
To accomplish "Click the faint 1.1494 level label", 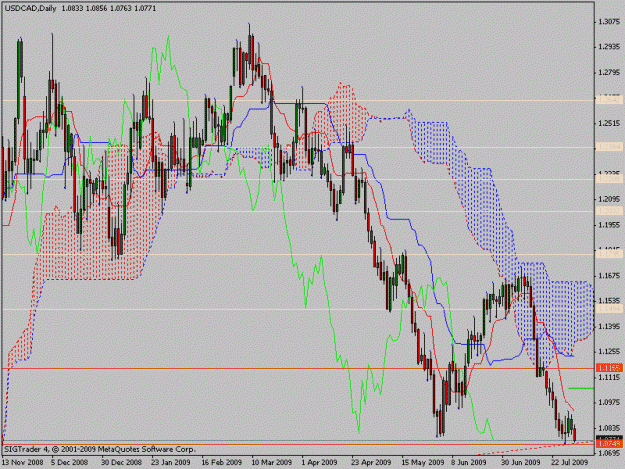I will click(609, 309).
